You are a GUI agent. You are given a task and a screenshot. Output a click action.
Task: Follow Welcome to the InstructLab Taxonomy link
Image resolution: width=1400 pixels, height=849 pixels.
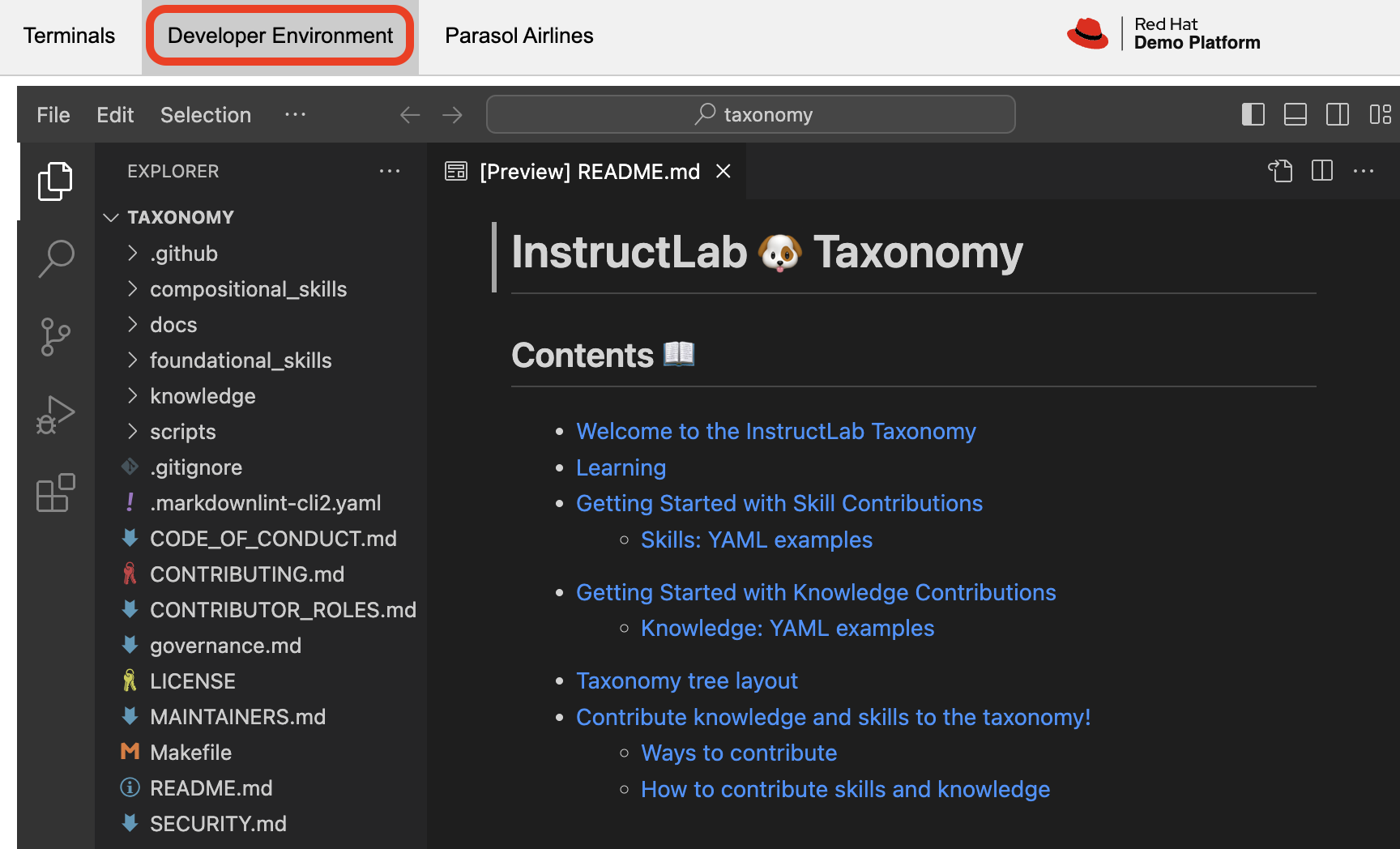pos(775,431)
